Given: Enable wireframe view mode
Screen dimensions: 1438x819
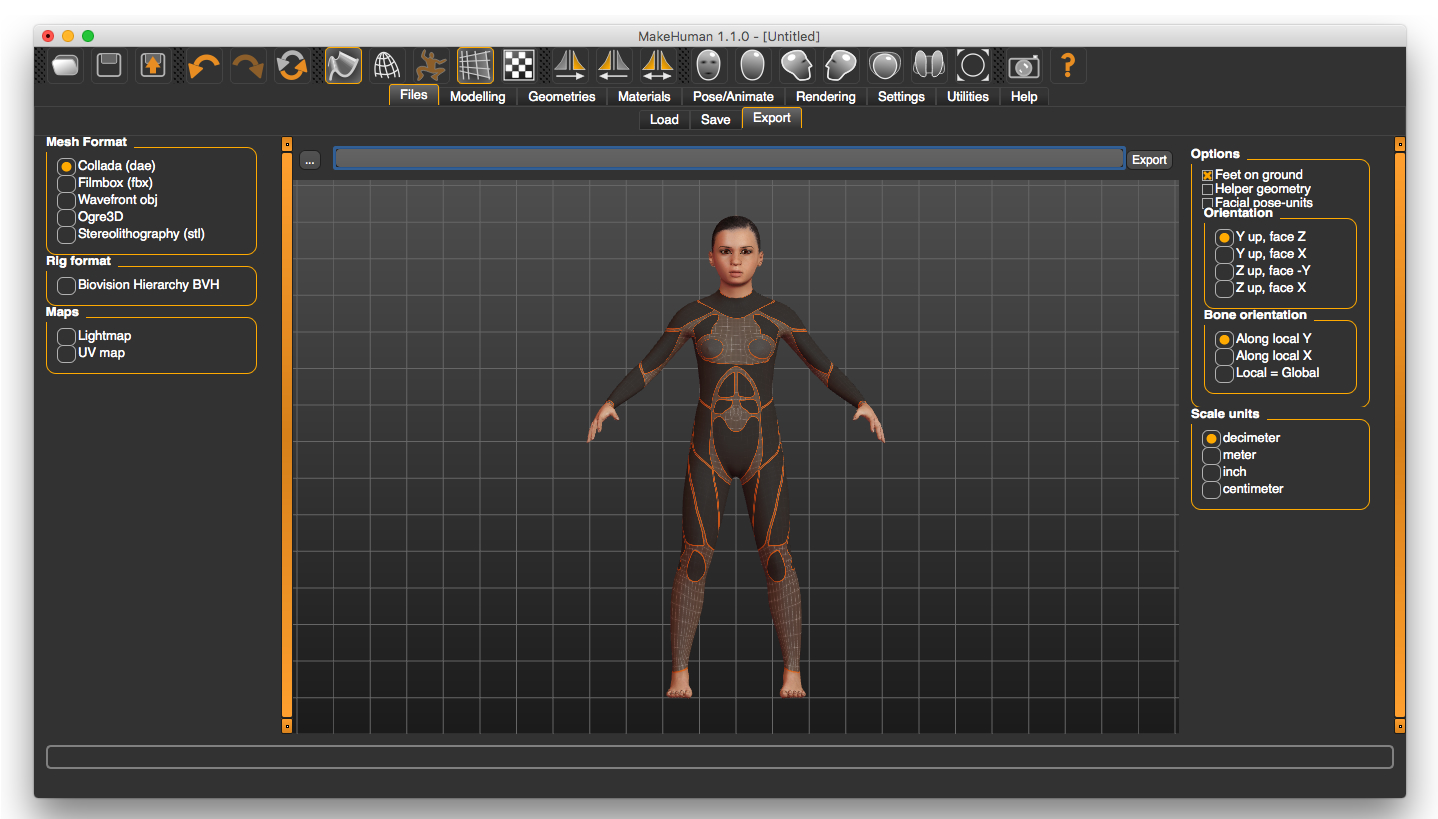Looking at the screenshot, I should click(387, 65).
